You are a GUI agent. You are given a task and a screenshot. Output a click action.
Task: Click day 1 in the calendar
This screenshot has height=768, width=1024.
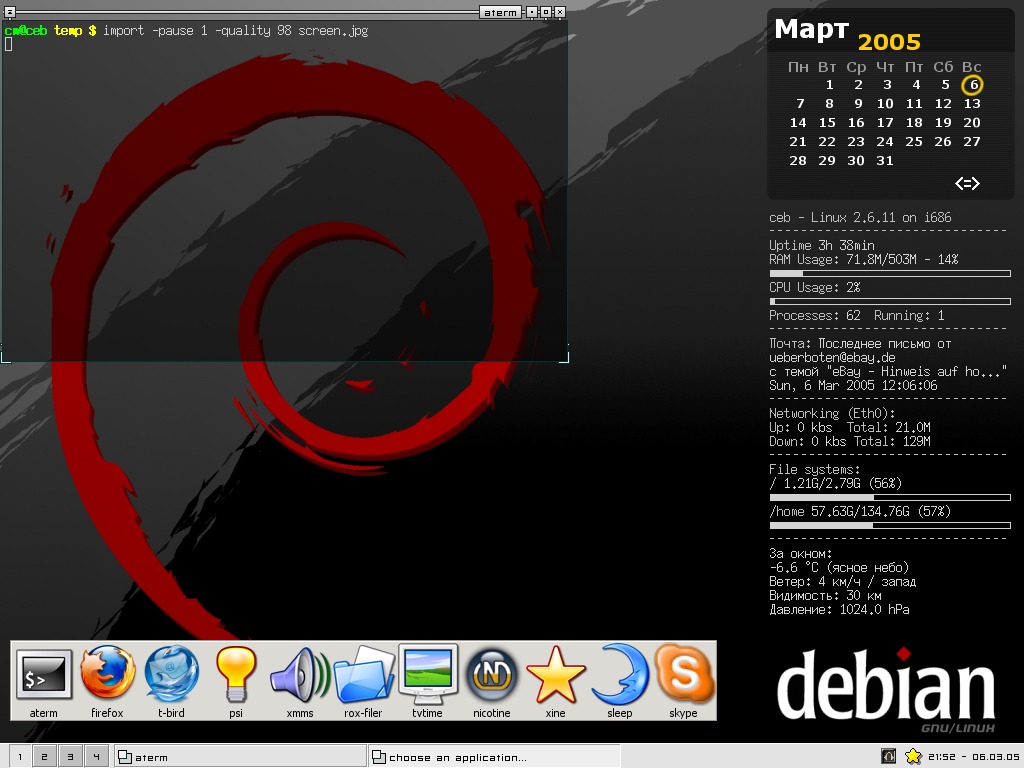pyautogui.click(x=829, y=85)
